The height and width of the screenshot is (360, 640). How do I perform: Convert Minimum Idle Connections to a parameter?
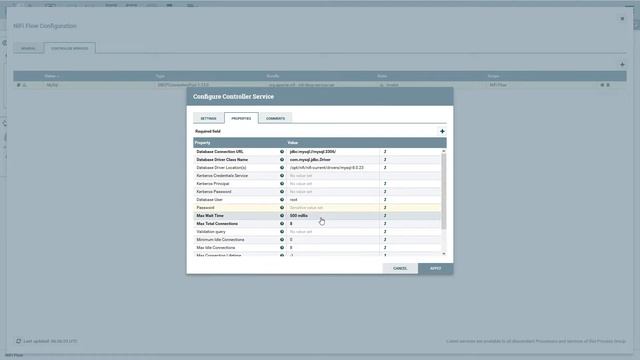(x=385, y=240)
